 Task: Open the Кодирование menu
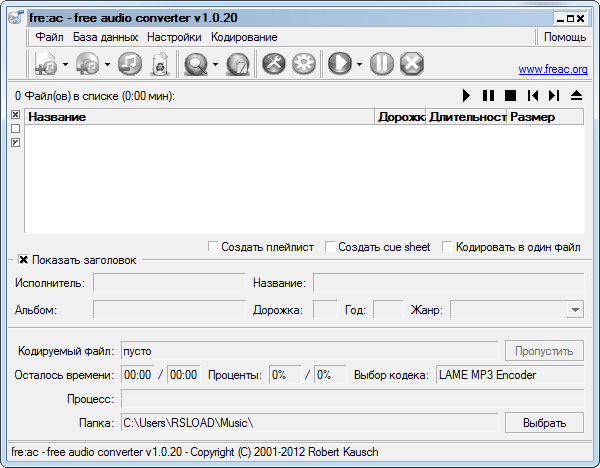[244, 37]
